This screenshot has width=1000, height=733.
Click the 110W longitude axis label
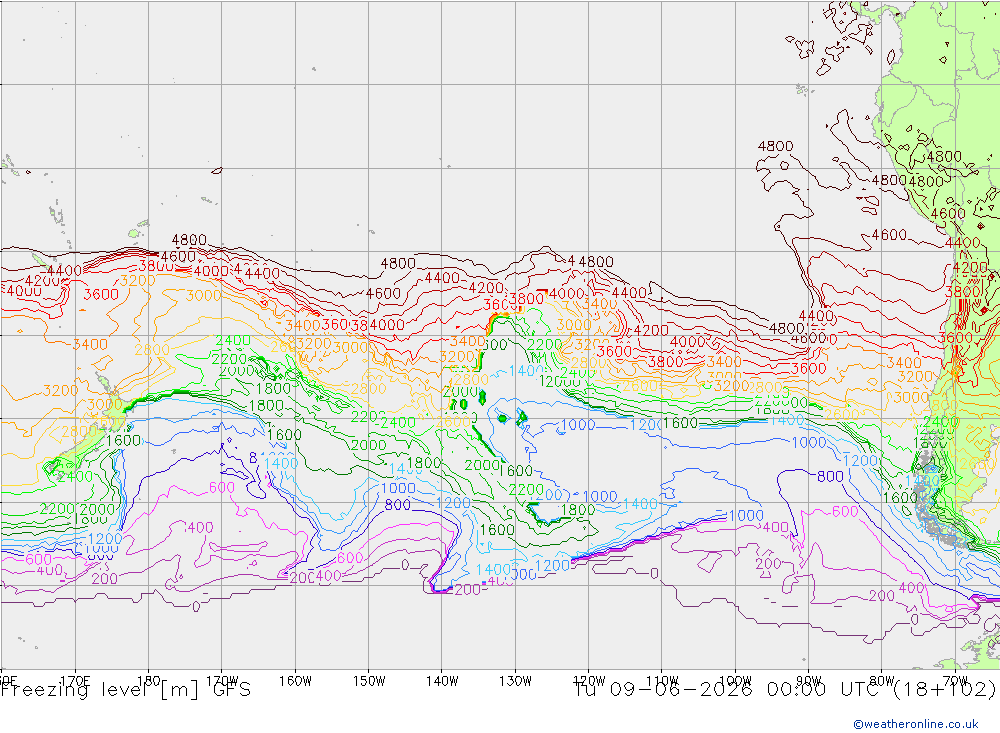(662, 681)
